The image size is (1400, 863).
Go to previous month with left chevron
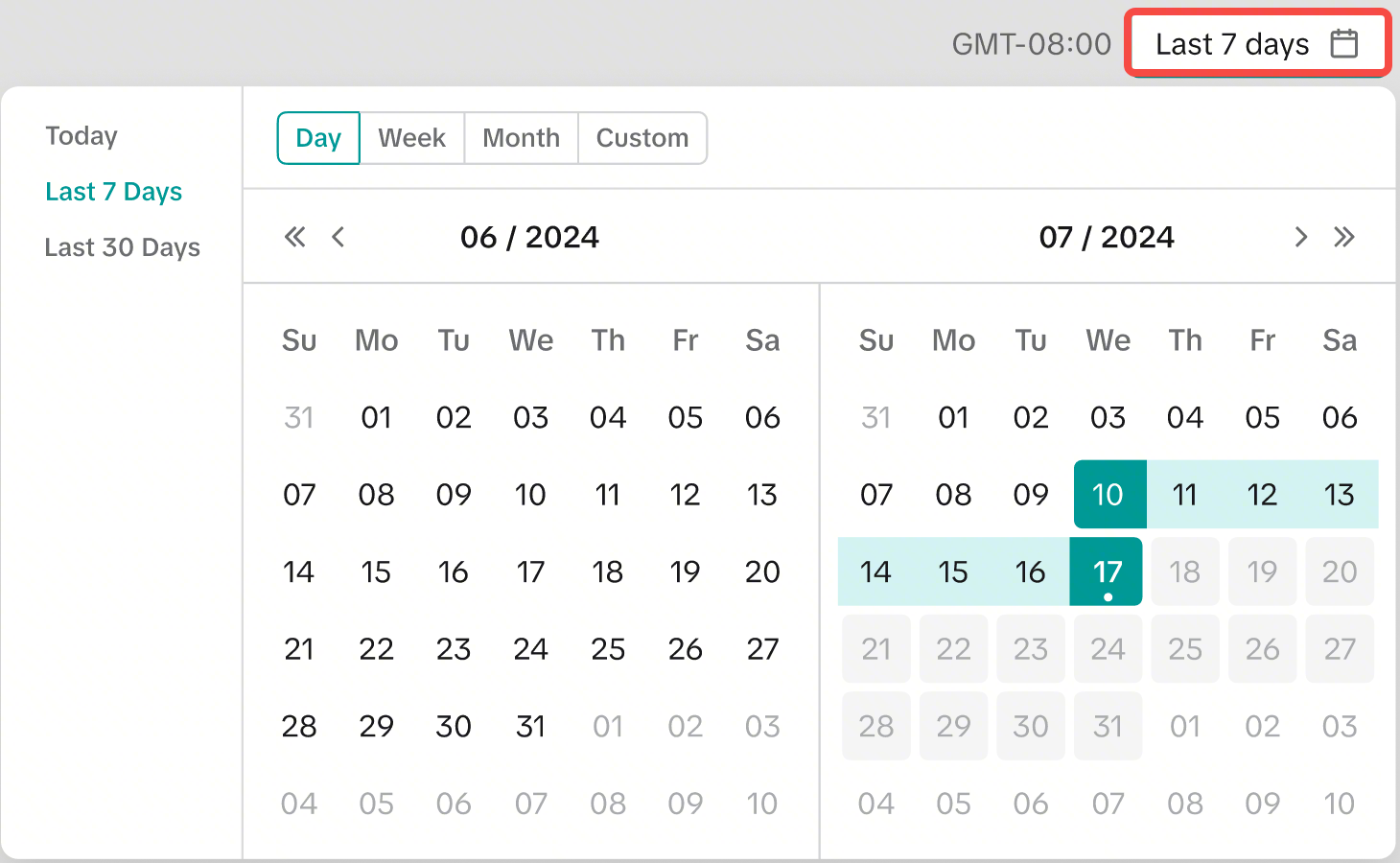[x=338, y=237]
